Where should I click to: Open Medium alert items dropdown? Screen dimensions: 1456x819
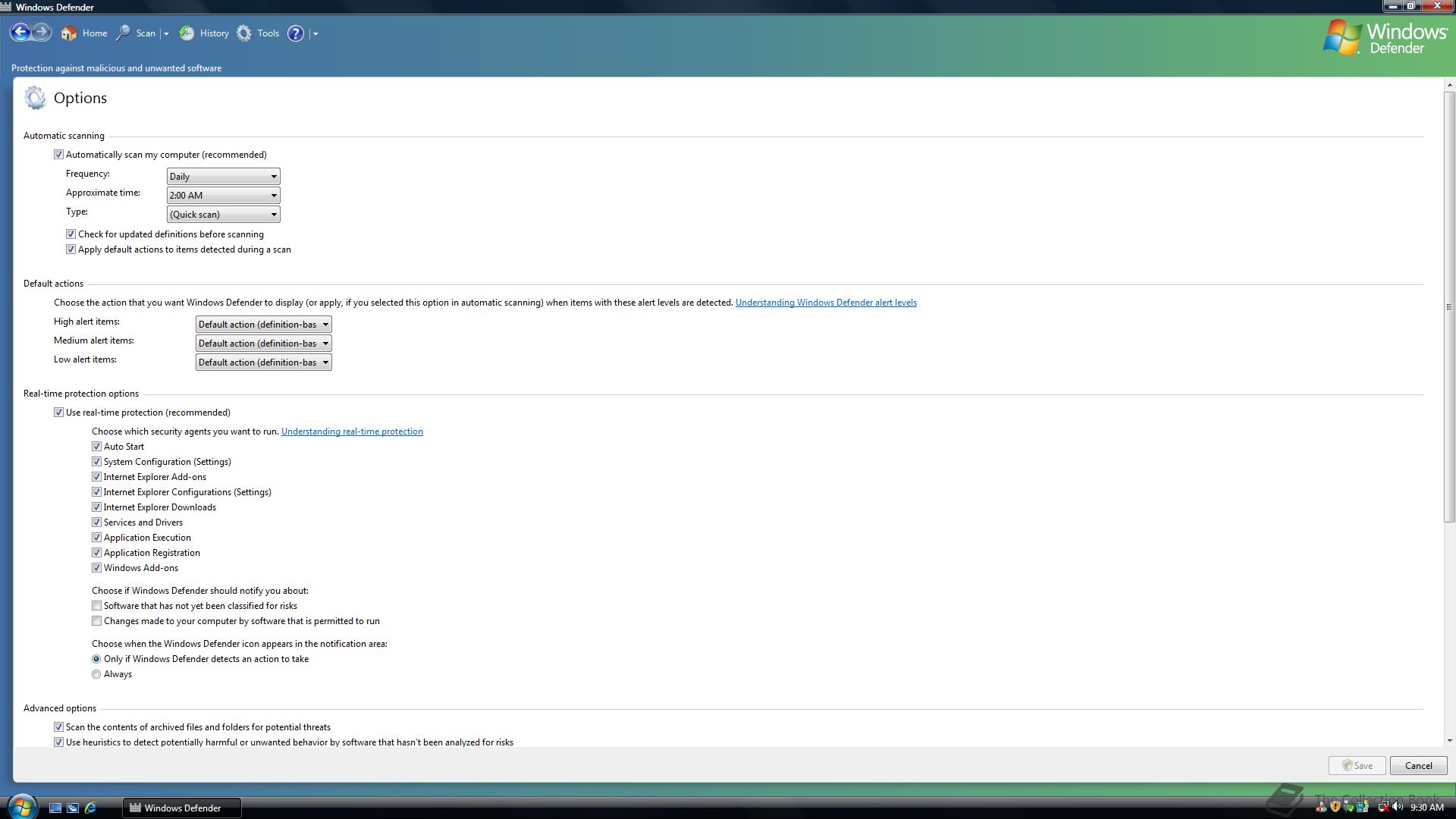click(263, 344)
